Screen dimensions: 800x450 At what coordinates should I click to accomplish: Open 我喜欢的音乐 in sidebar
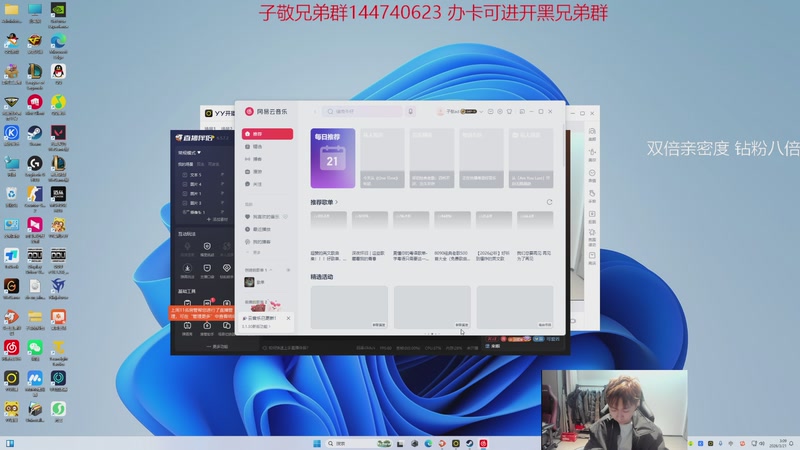(262, 217)
